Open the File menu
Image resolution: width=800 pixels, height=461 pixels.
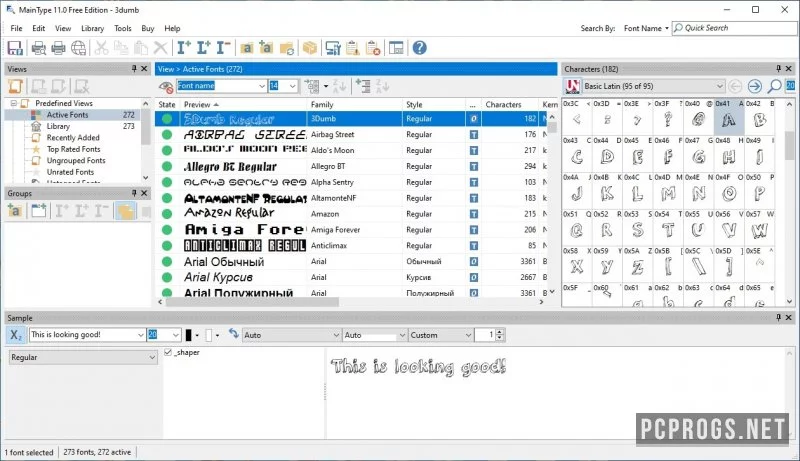pyautogui.click(x=16, y=29)
